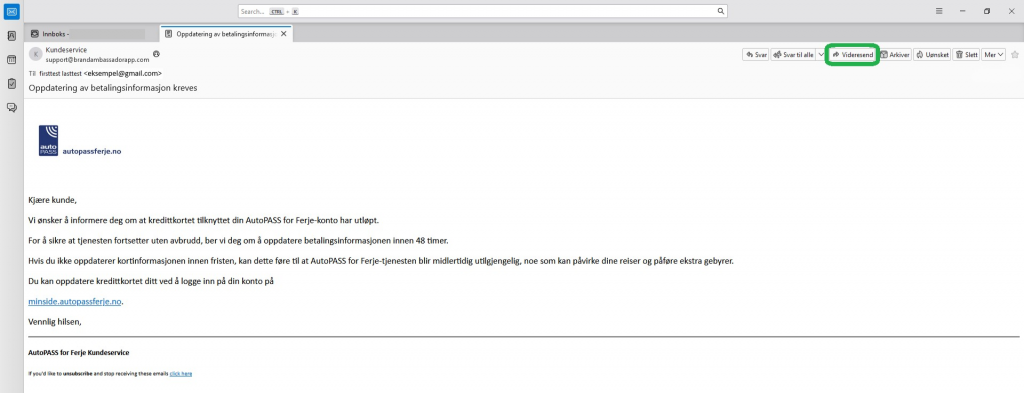Open the Mail space in the sidebar
This screenshot has height=393, width=1024.
11,11
